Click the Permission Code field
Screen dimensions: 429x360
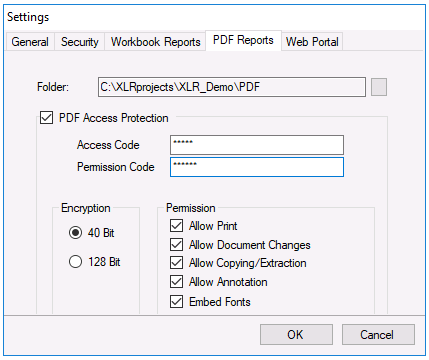point(257,167)
